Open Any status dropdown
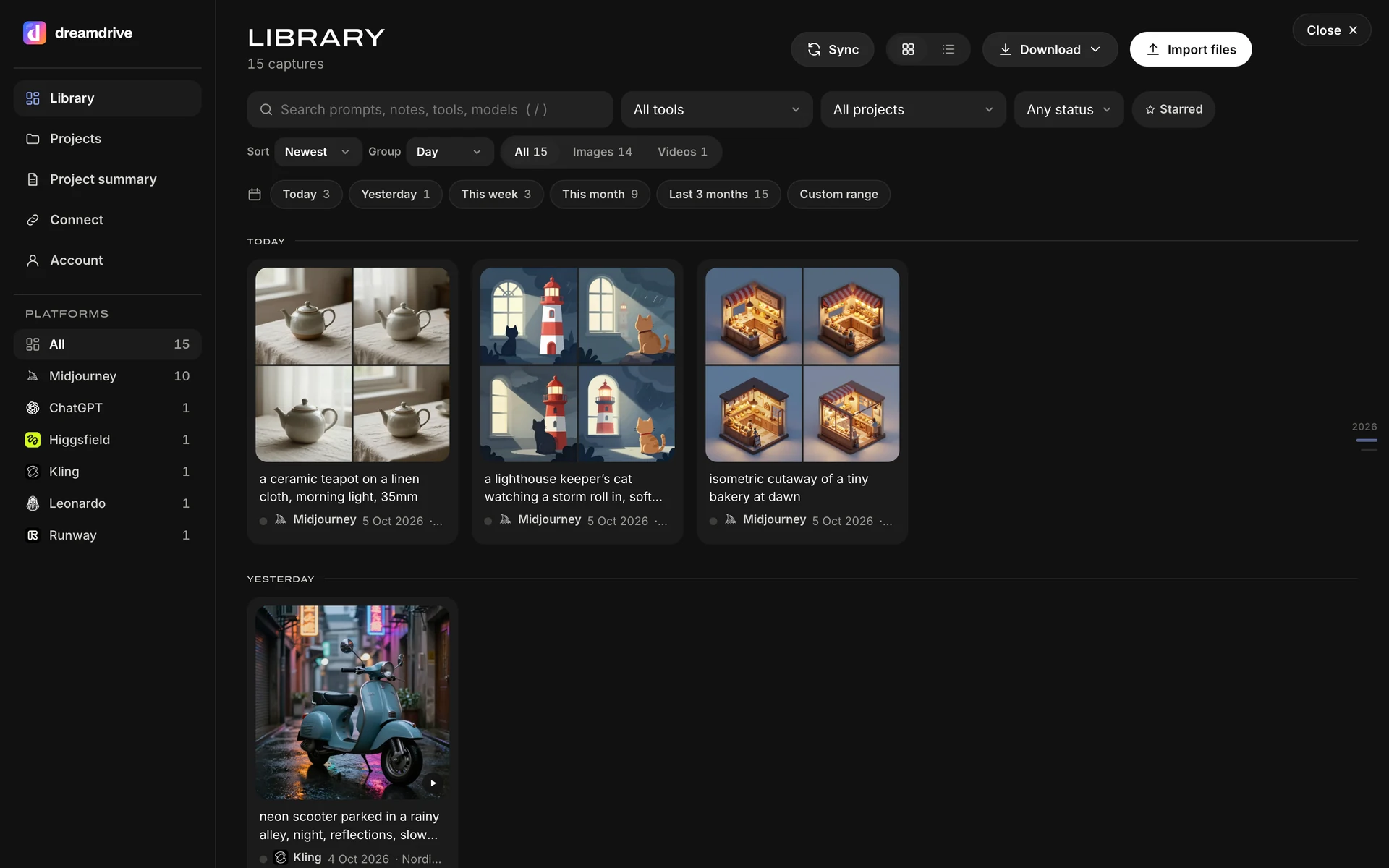 1069,109
